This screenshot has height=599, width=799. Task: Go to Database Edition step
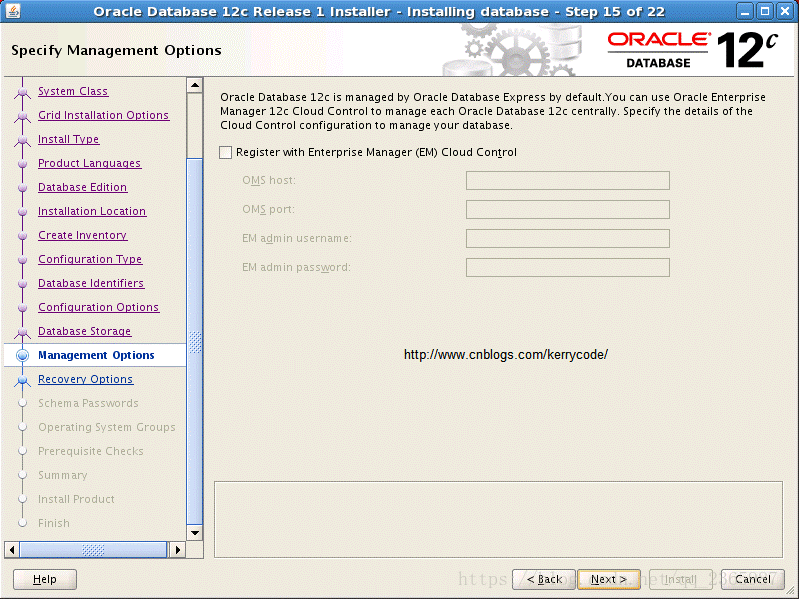coord(83,187)
